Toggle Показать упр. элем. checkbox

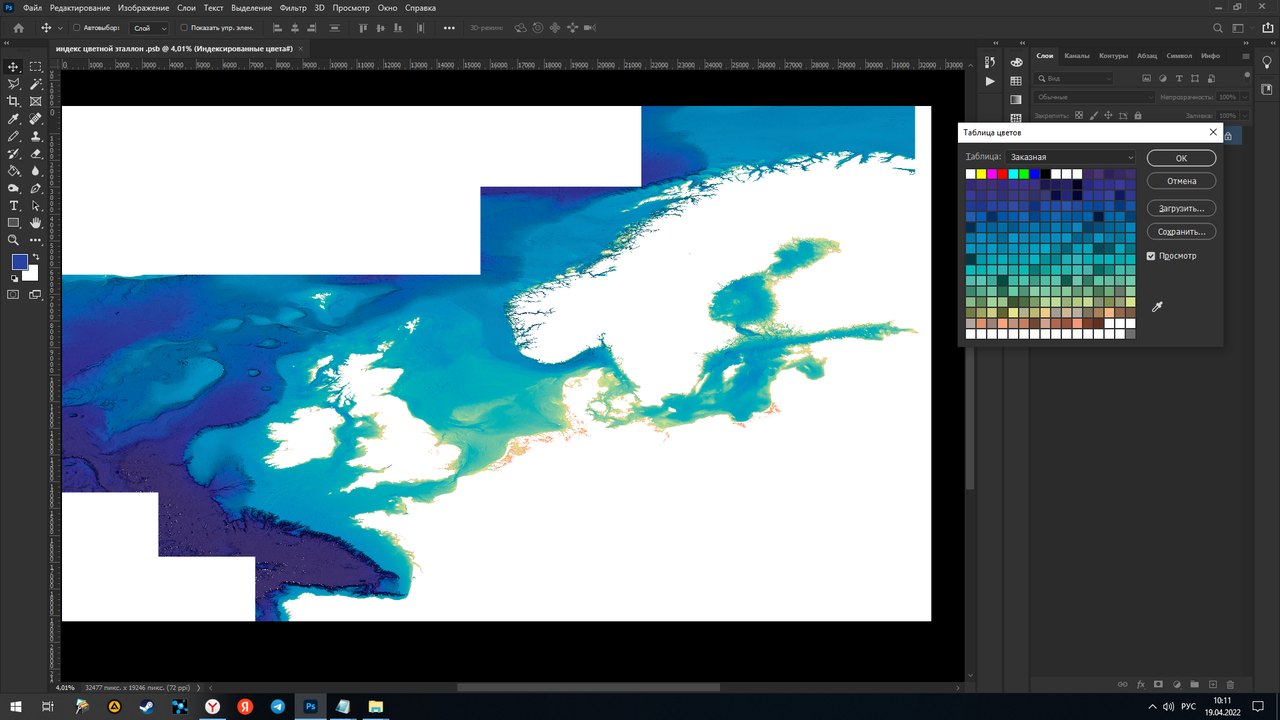pos(184,28)
